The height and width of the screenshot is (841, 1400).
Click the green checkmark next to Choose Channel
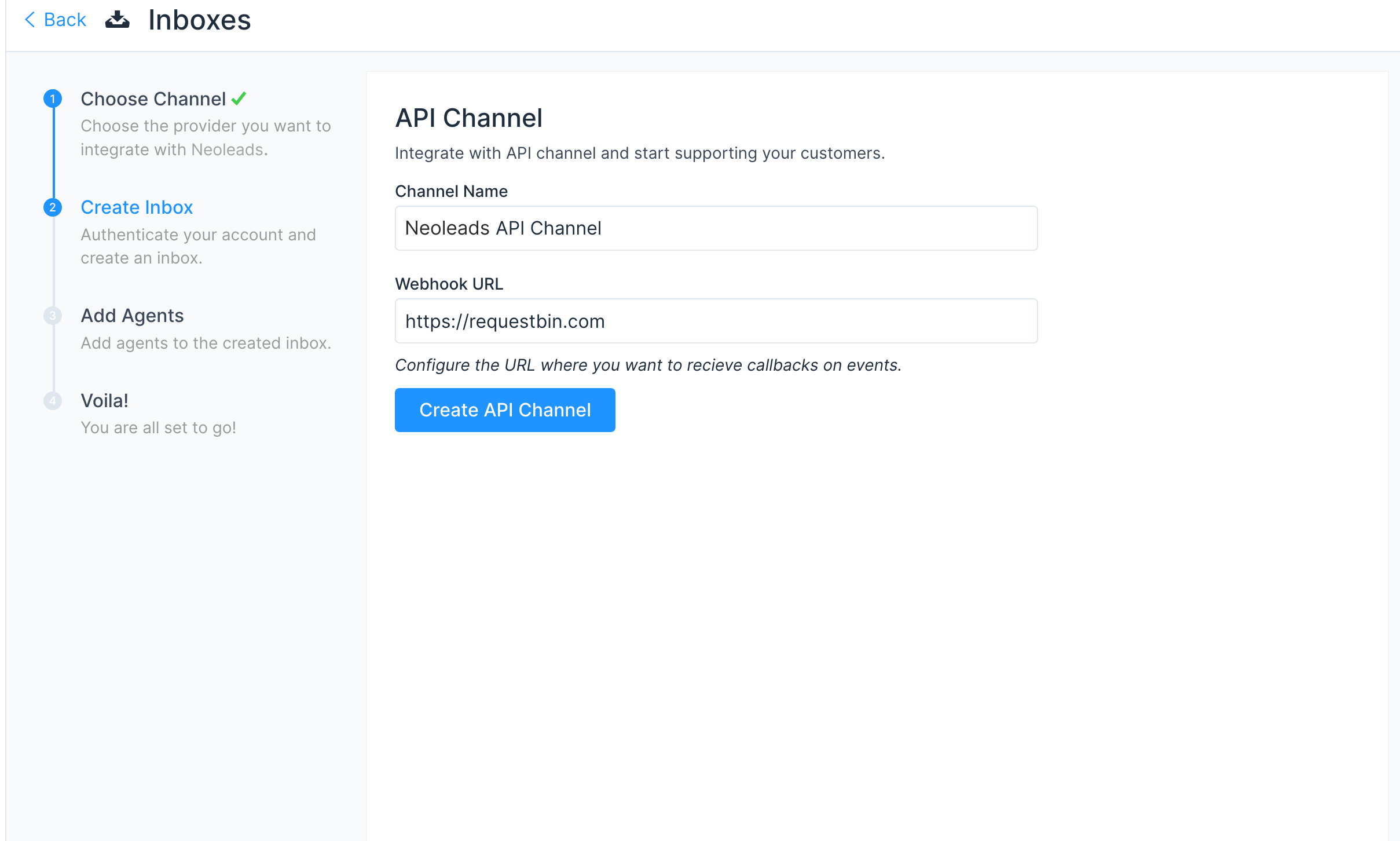tap(239, 99)
